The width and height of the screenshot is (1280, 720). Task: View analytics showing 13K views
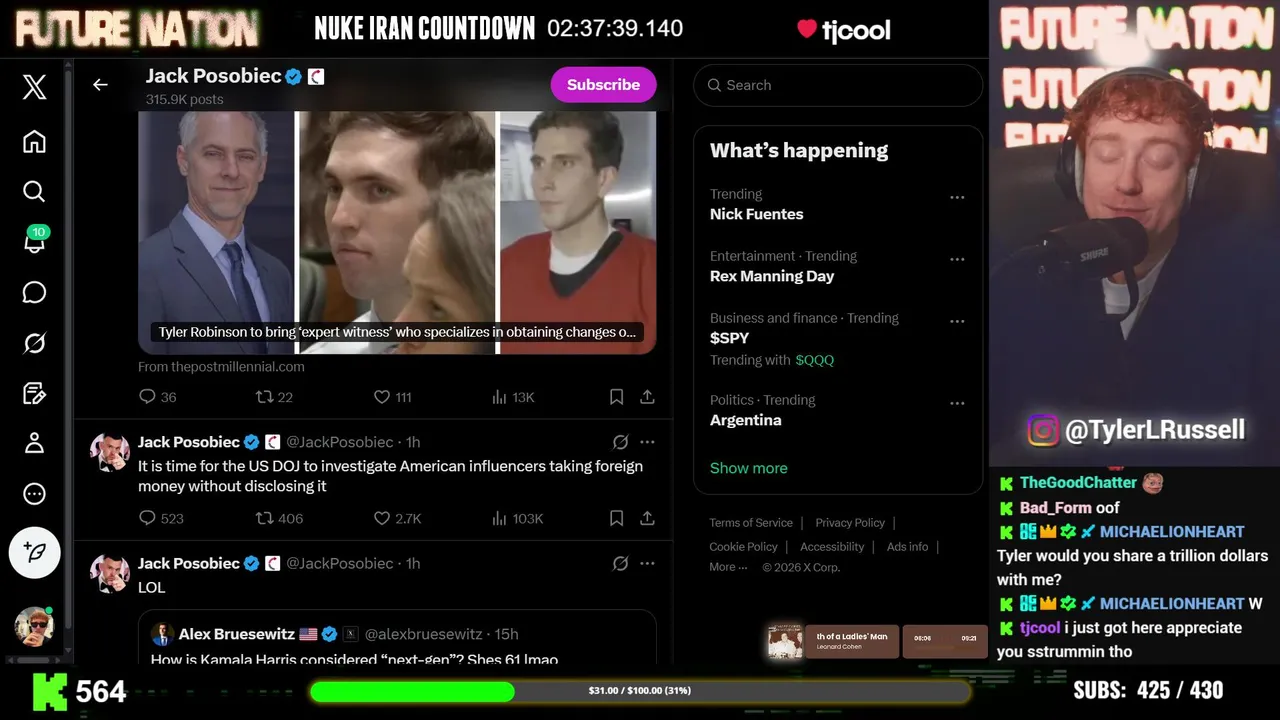(x=513, y=397)
